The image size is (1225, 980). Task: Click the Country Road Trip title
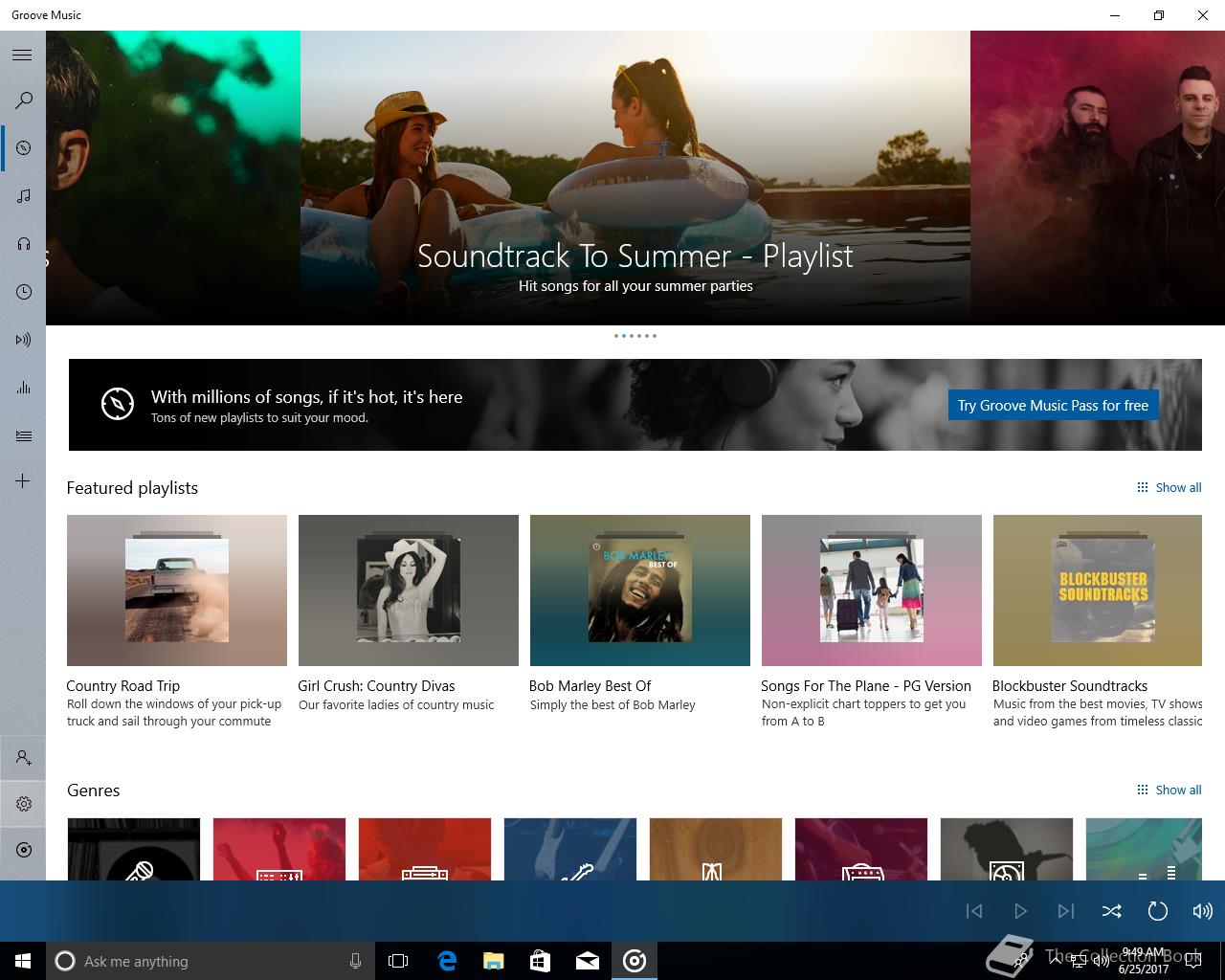click(x=123, y=685)
